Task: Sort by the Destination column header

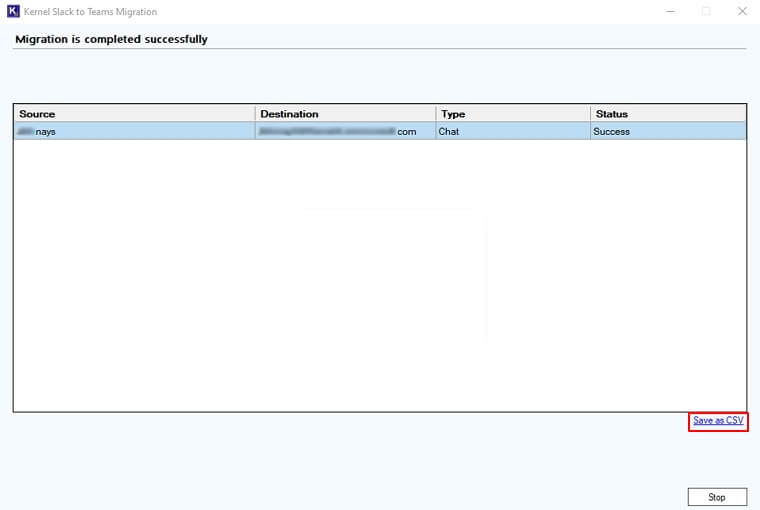Action: coord(346,114)
